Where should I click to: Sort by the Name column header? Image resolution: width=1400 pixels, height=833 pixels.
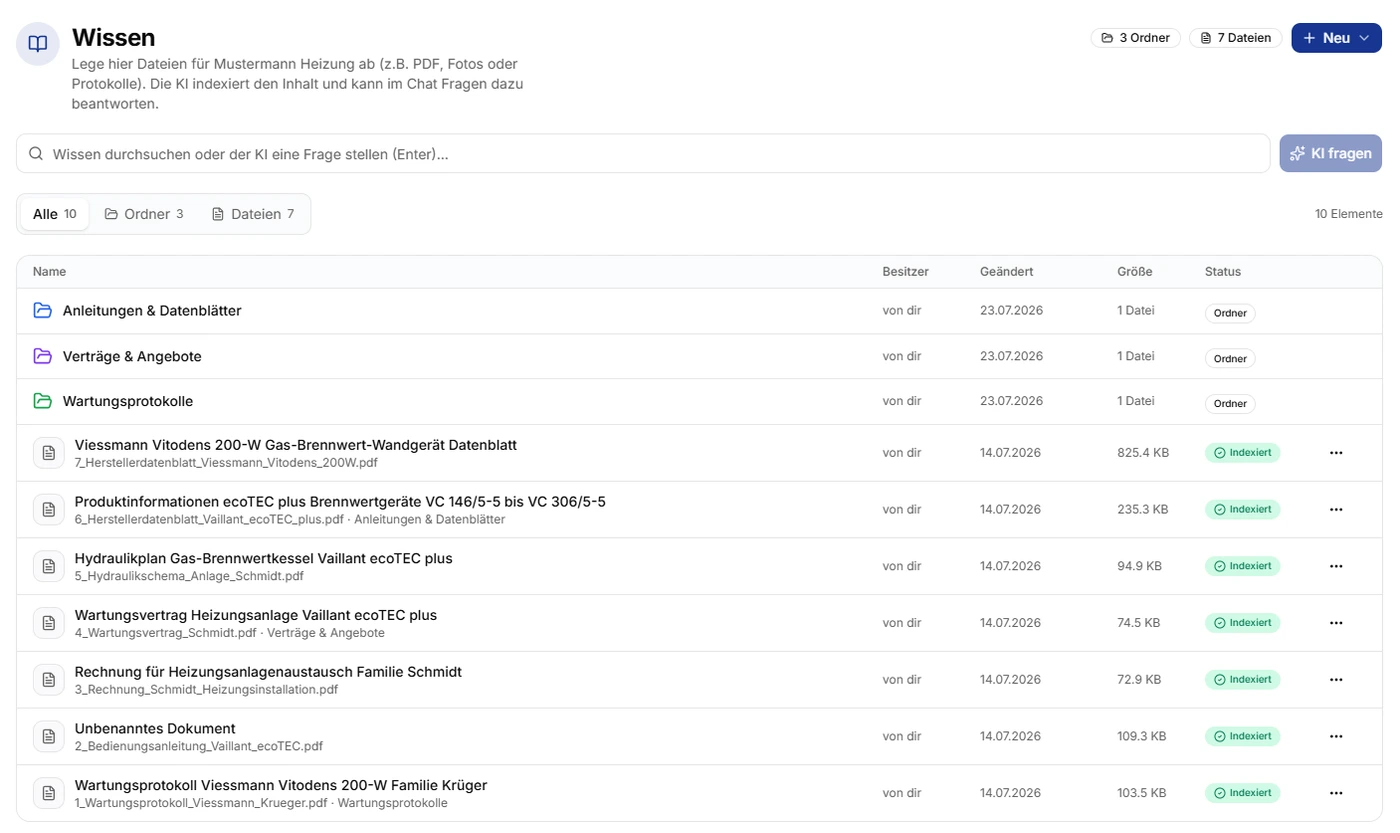(49, 272)
